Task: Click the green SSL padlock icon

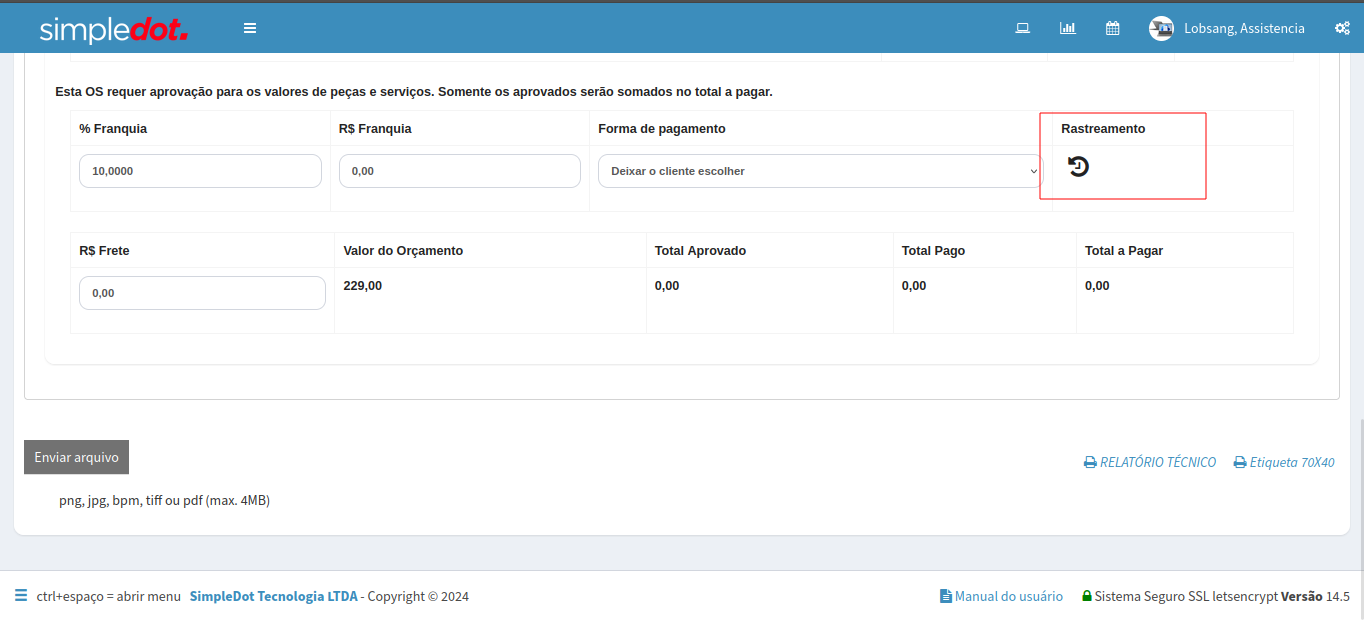Action: tap(1086, 596)
